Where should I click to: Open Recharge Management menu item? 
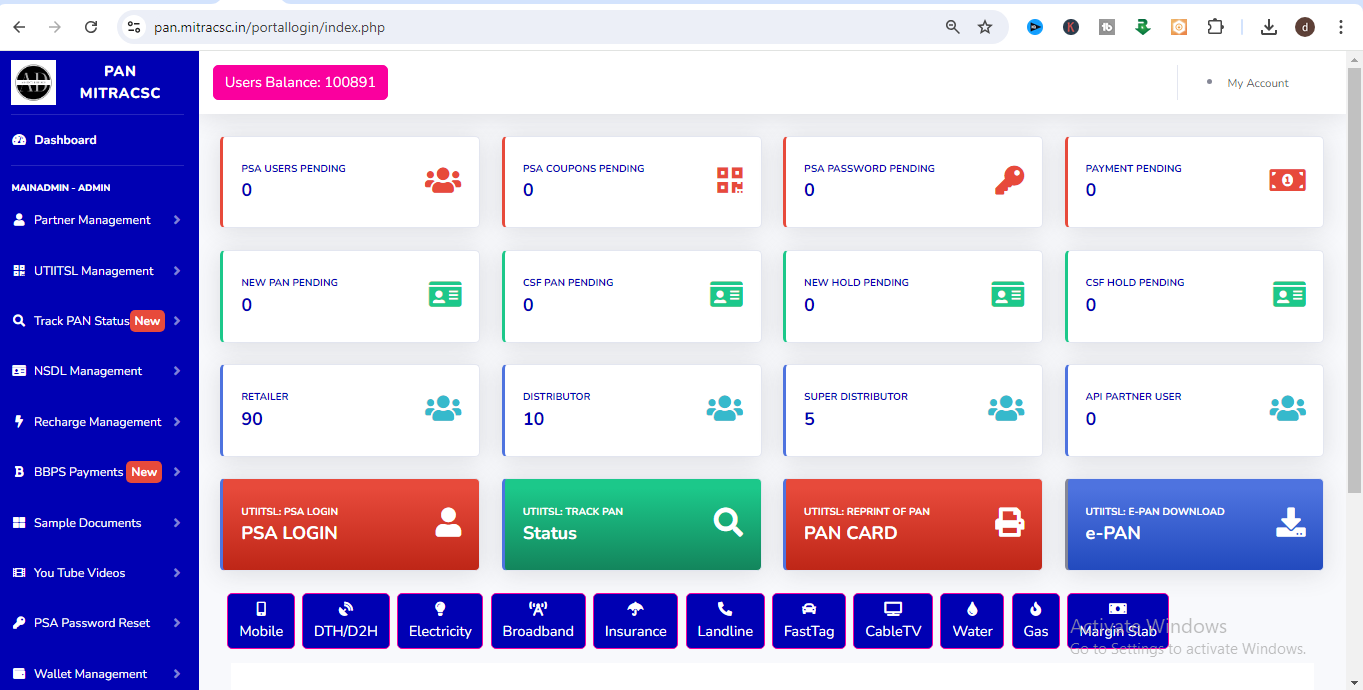(98, 422)
